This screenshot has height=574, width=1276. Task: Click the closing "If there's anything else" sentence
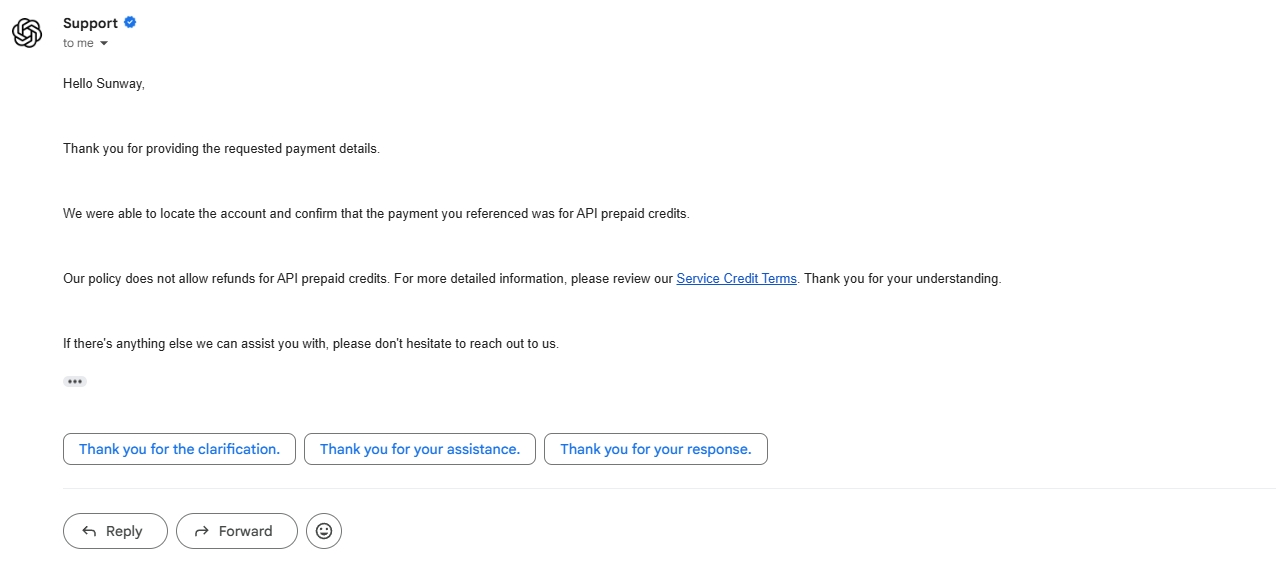[x=310, y=344]
